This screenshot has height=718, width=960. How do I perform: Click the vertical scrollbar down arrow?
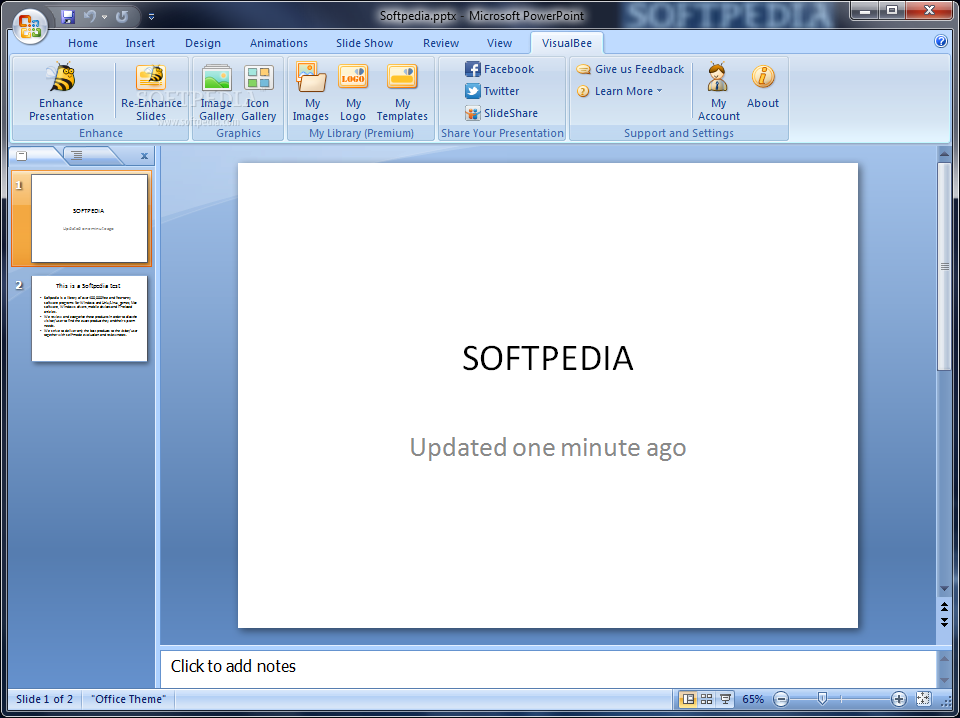coord(944,589)
